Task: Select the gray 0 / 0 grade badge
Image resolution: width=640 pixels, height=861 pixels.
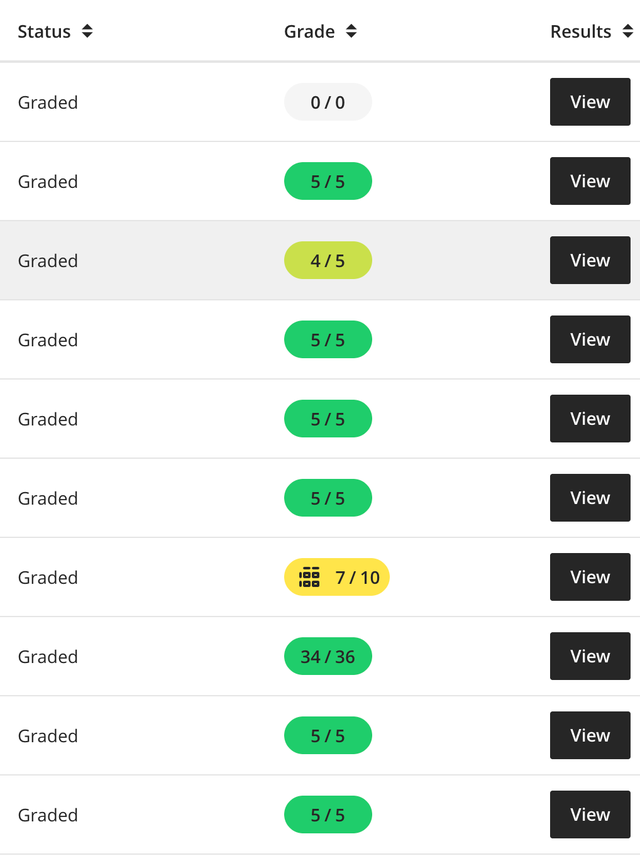Action: [x=328, y=102]
